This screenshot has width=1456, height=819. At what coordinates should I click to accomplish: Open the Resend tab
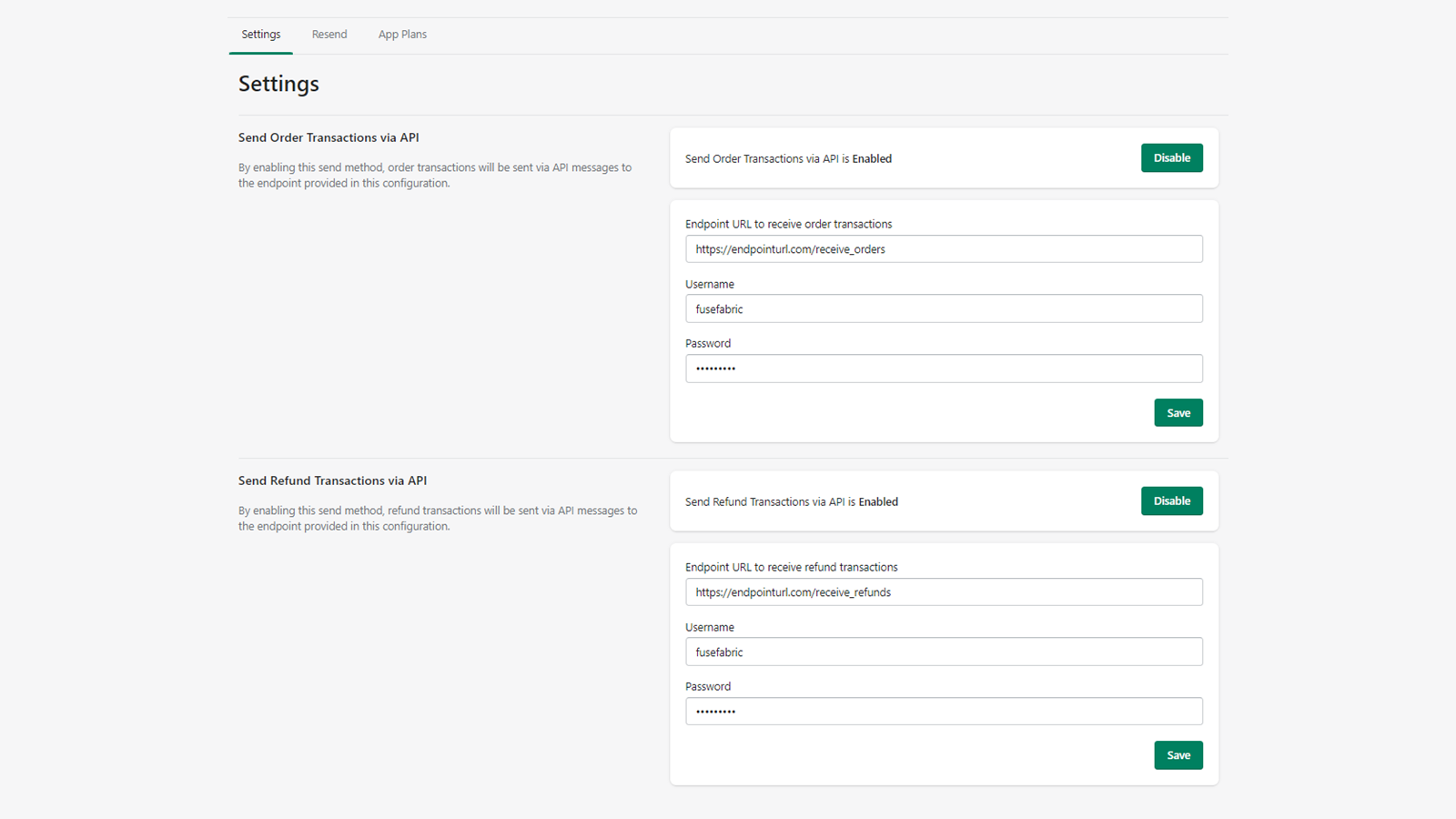pyautogui.click(x=329, y=35)
